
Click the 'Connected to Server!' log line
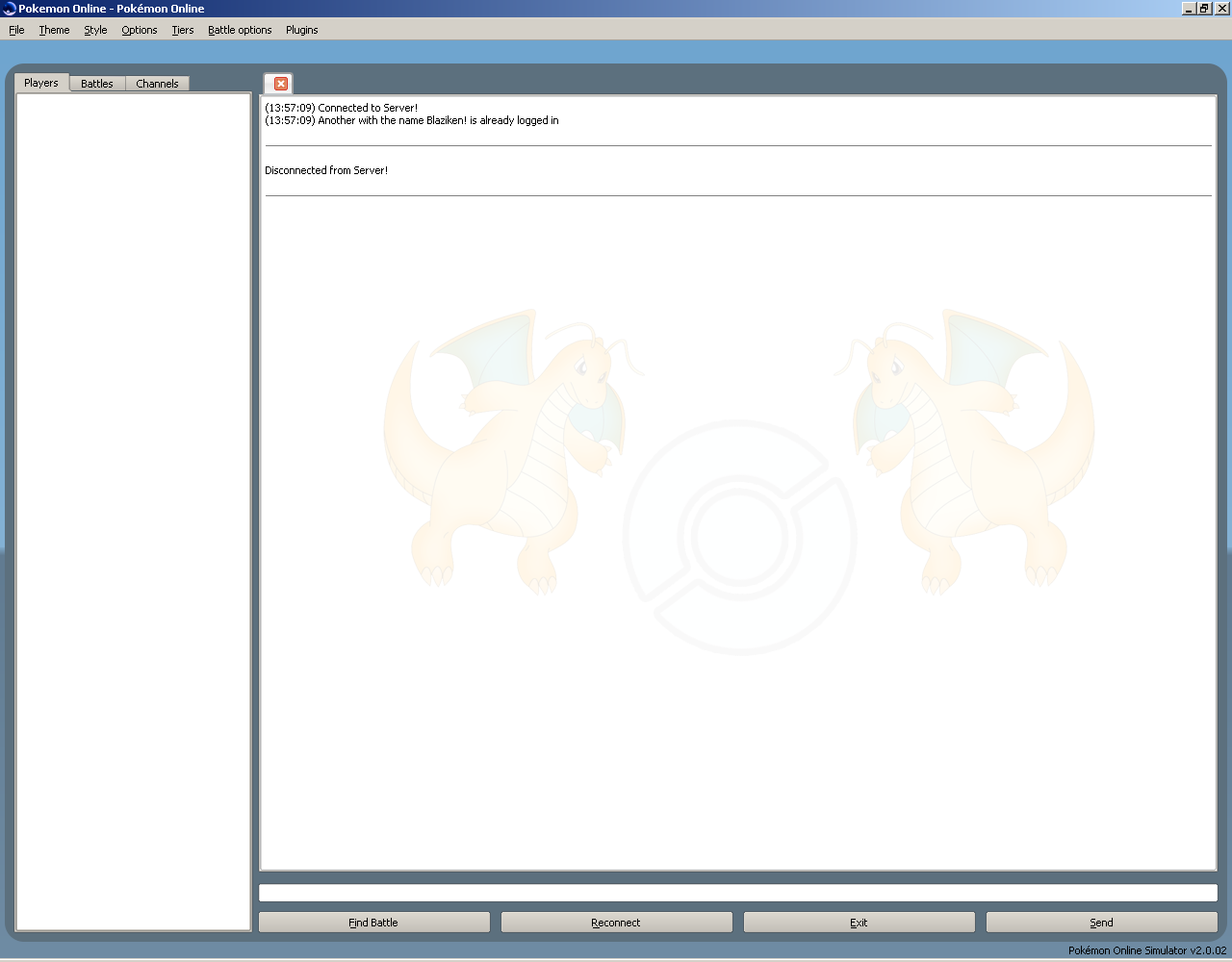[342, 108]
